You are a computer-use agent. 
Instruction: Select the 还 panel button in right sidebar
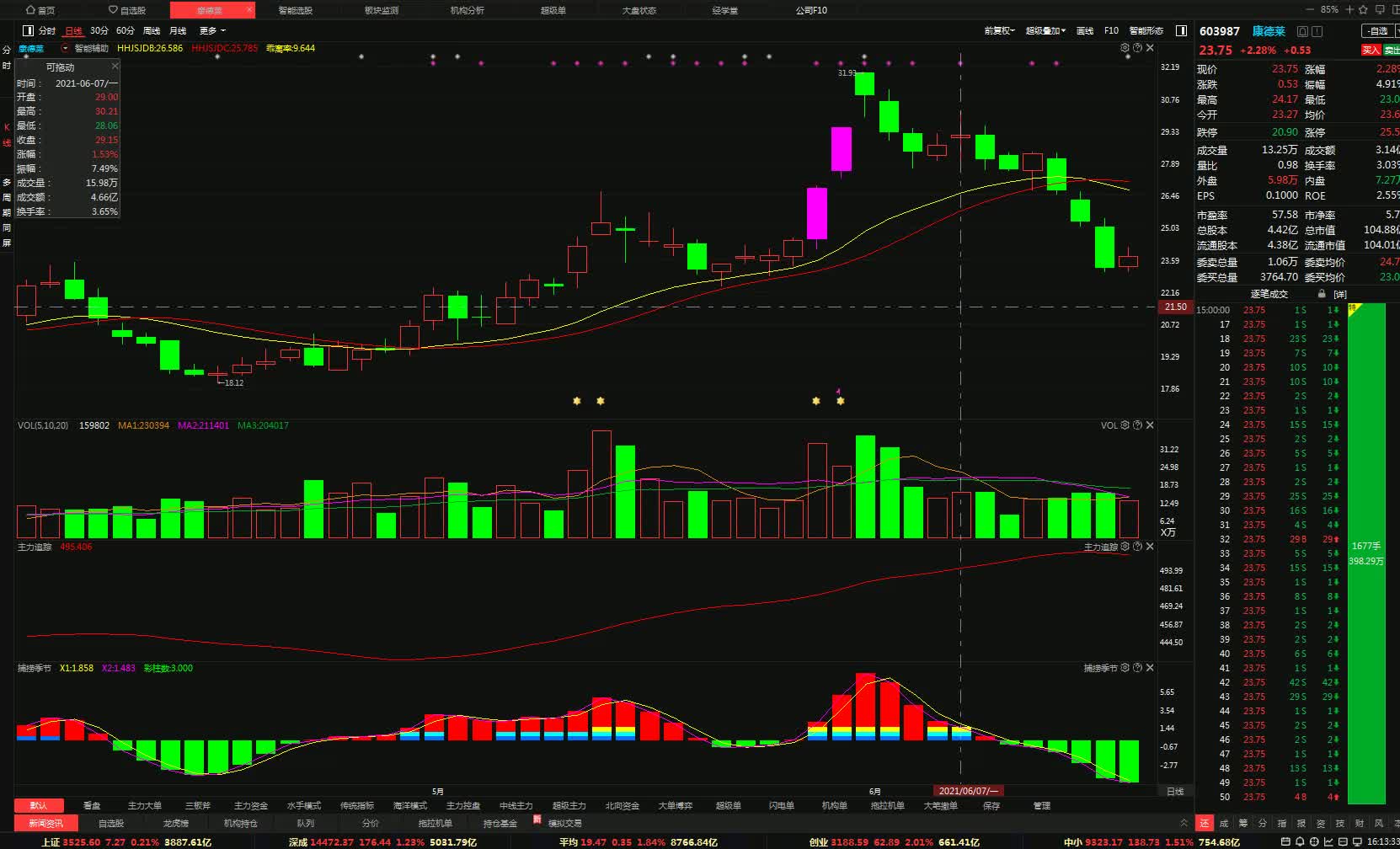pyautogui.click(x=1204, y=823)
